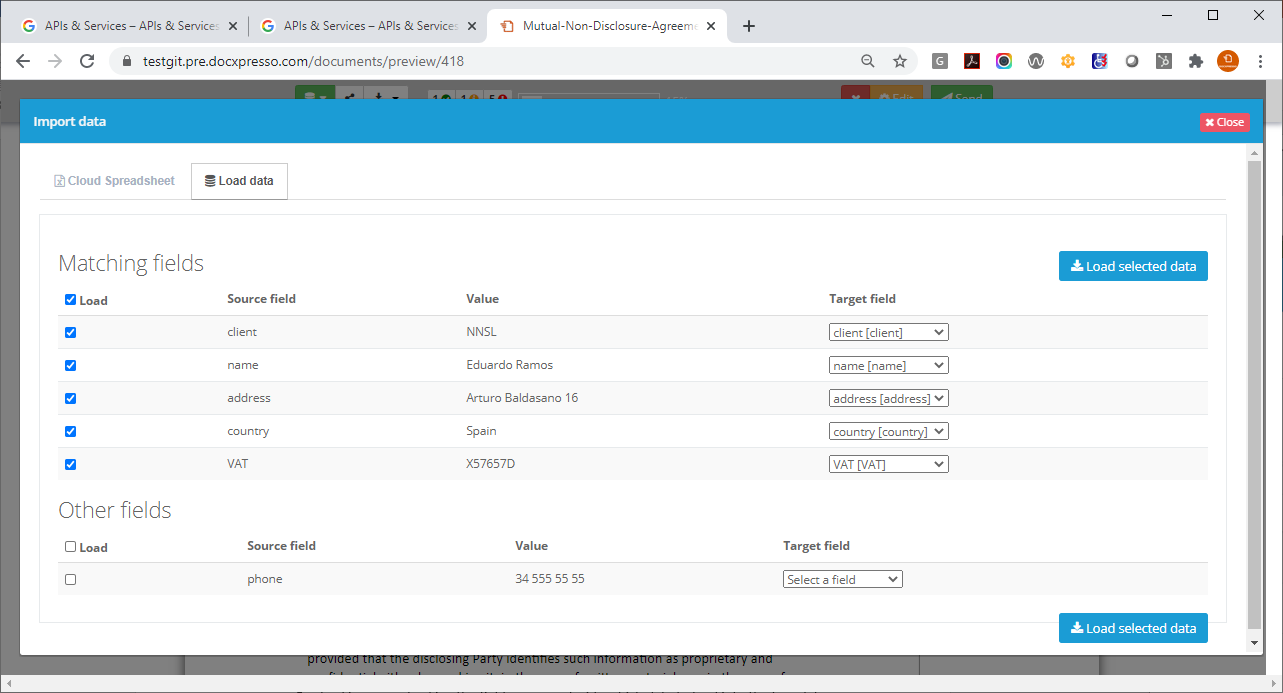
Task: Open Chrome's three-dot menu
Action: [x=1260, y=61]
